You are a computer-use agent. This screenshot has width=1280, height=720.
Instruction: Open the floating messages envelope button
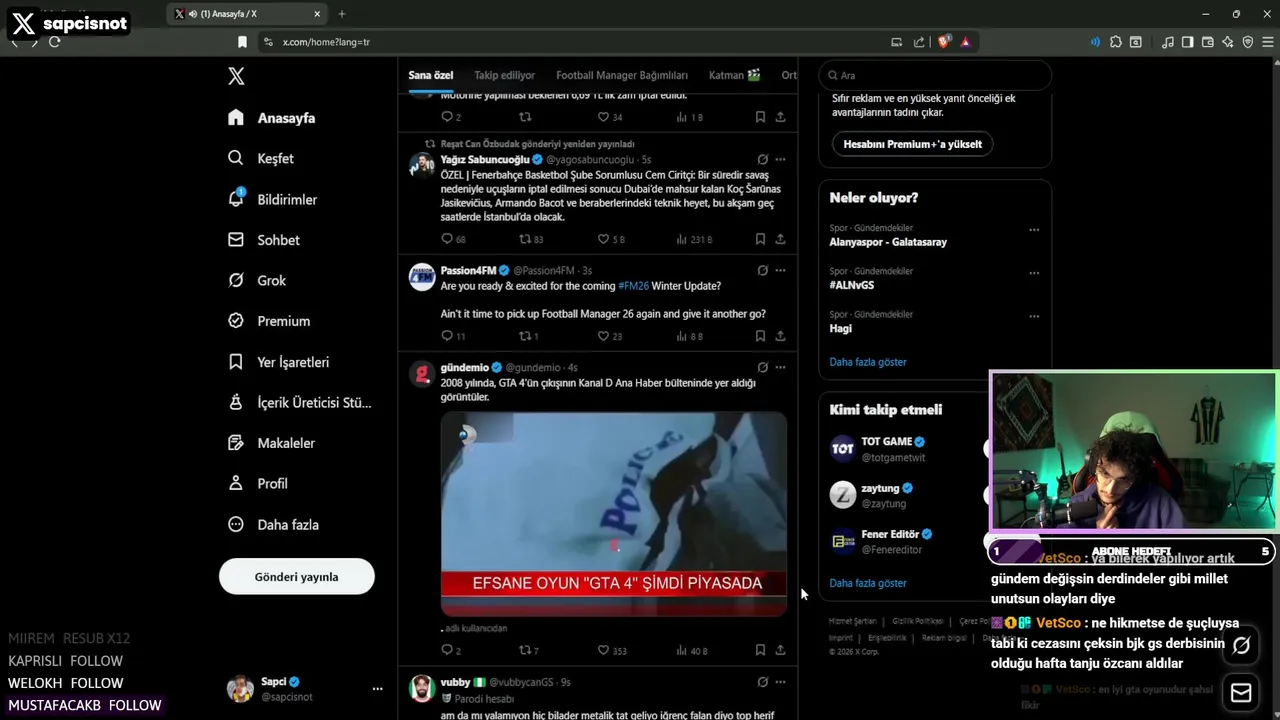point(1241,693)
